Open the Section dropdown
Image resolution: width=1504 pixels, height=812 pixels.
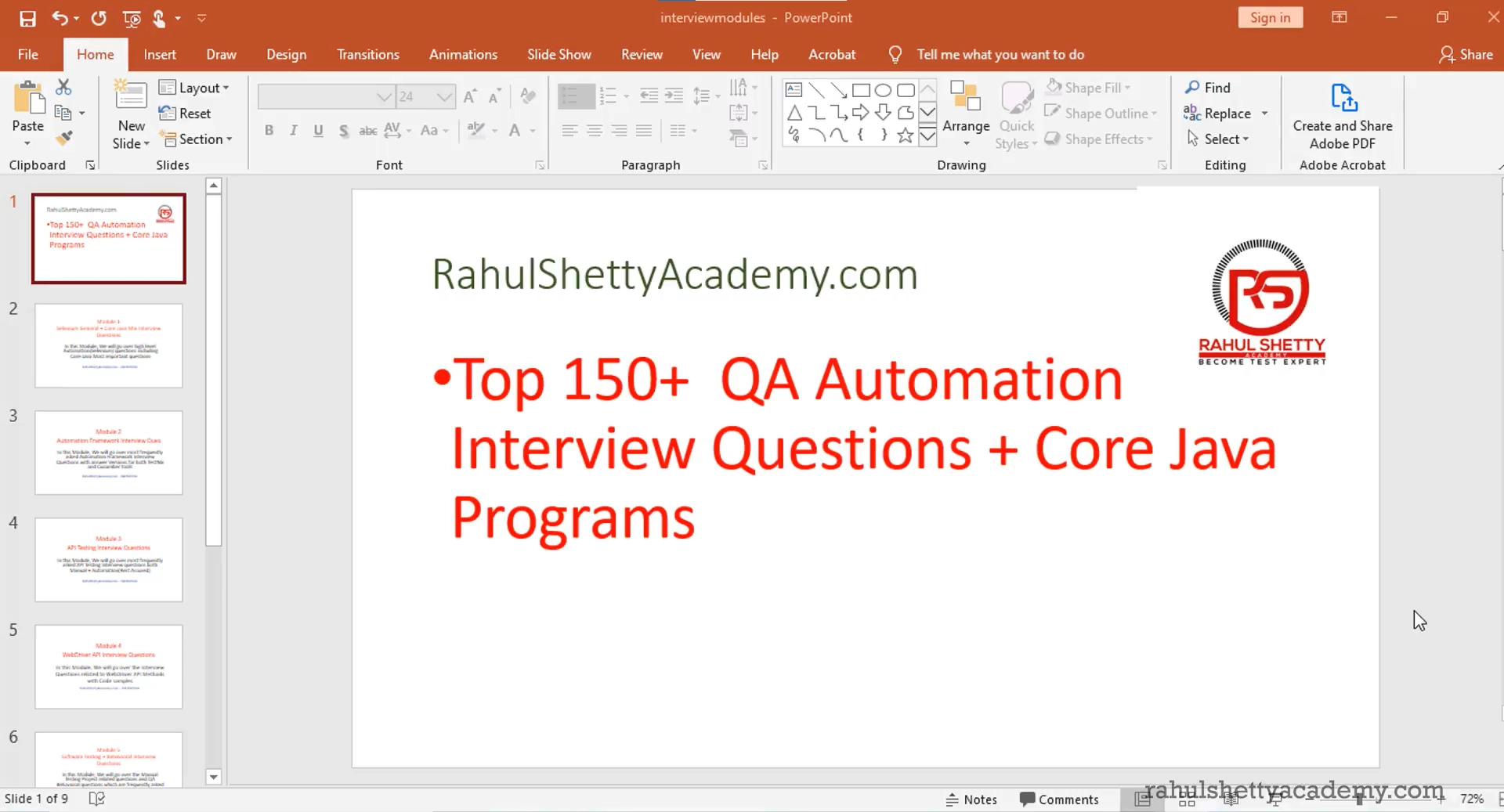tap(195, 139)
